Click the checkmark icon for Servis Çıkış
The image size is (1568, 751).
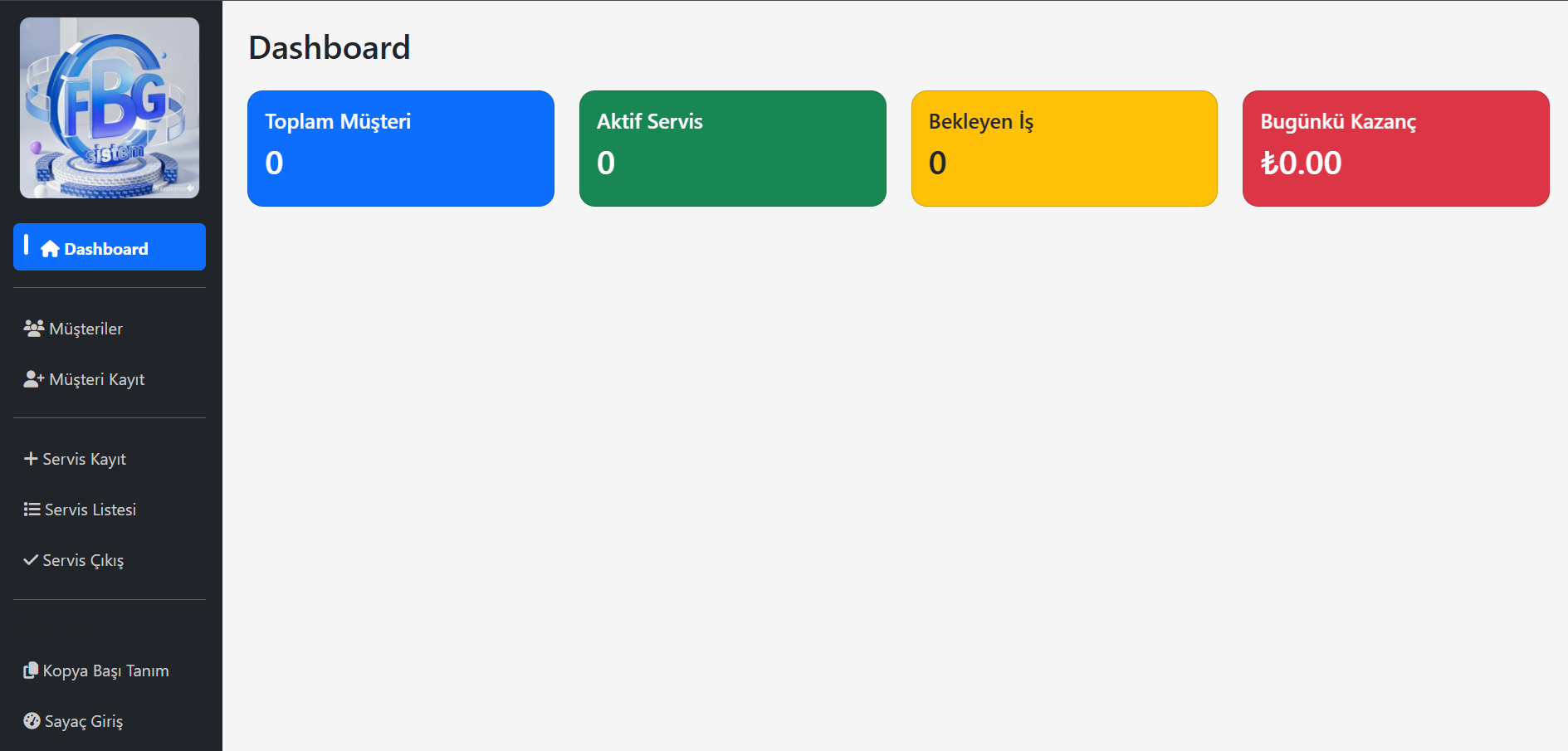(x=31, y=560)
